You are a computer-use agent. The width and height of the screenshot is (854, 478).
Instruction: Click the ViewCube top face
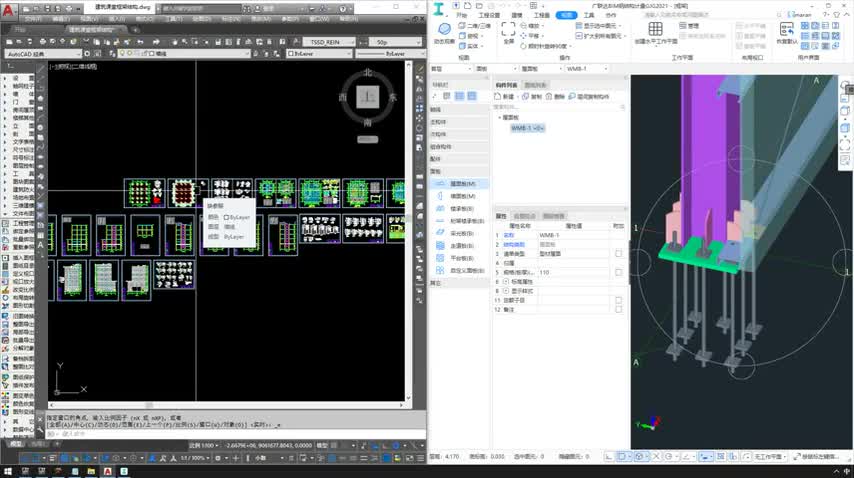coord(369,97)
